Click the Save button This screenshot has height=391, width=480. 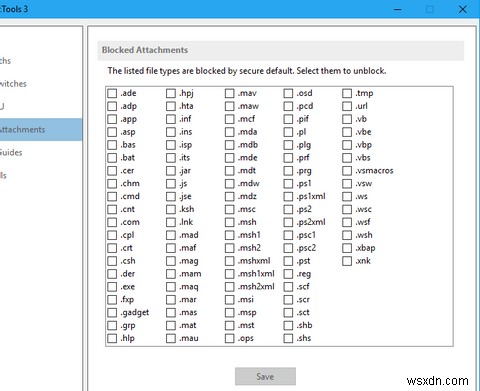click(265, 377)
